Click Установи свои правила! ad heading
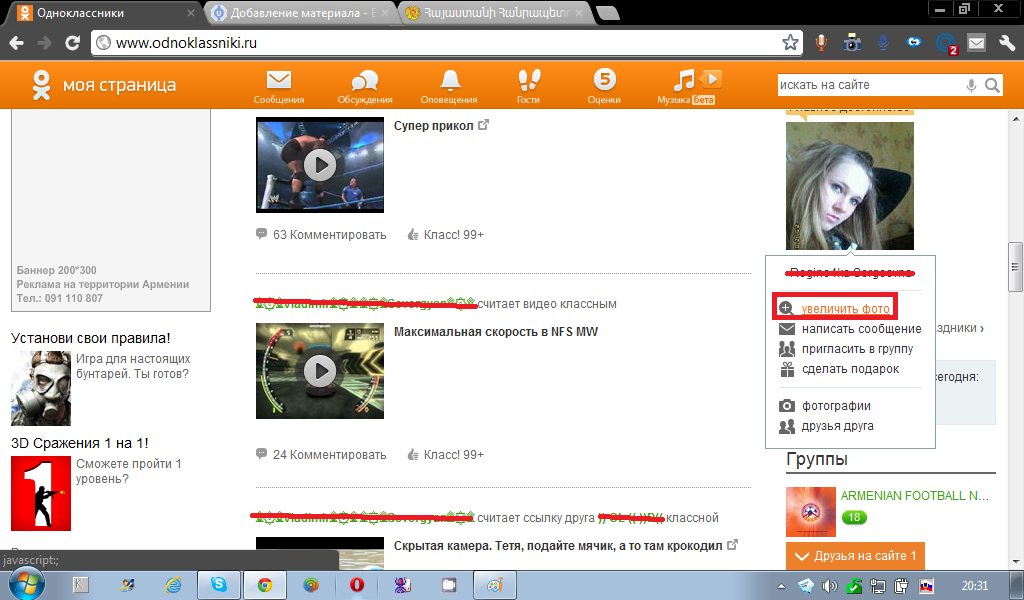This screenshot has height=600, width=1024. coord(91,338)
